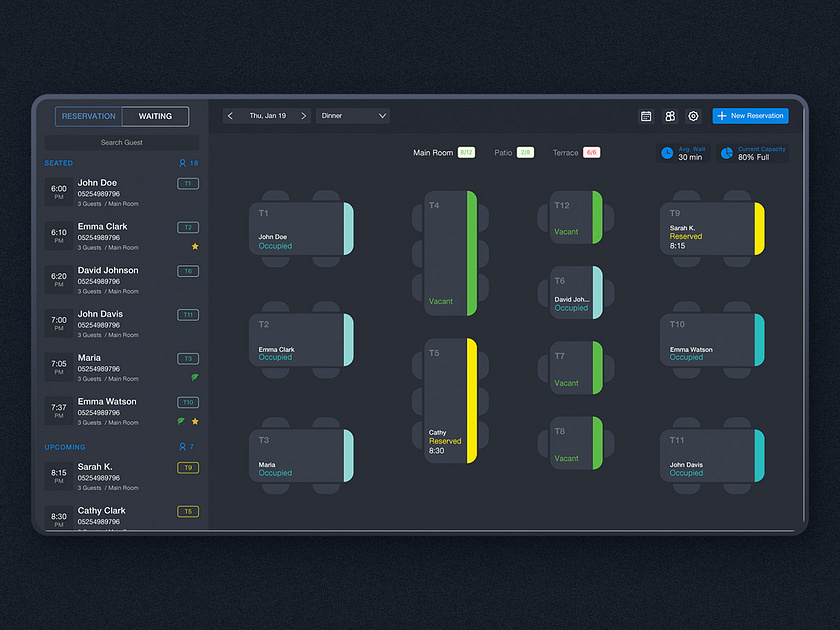Switch to the WAITING tab
Screen dimensions: 840x630
pos(155,116)
